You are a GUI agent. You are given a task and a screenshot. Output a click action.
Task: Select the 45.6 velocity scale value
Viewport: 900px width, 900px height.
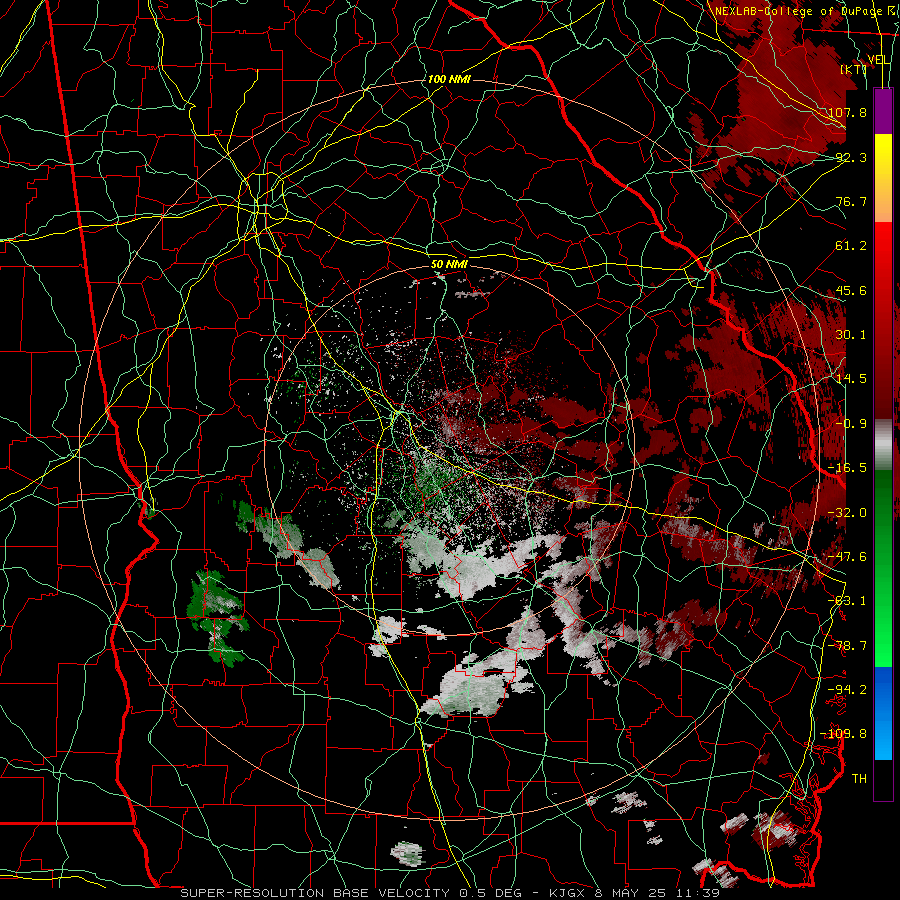[x=851, y=290]
